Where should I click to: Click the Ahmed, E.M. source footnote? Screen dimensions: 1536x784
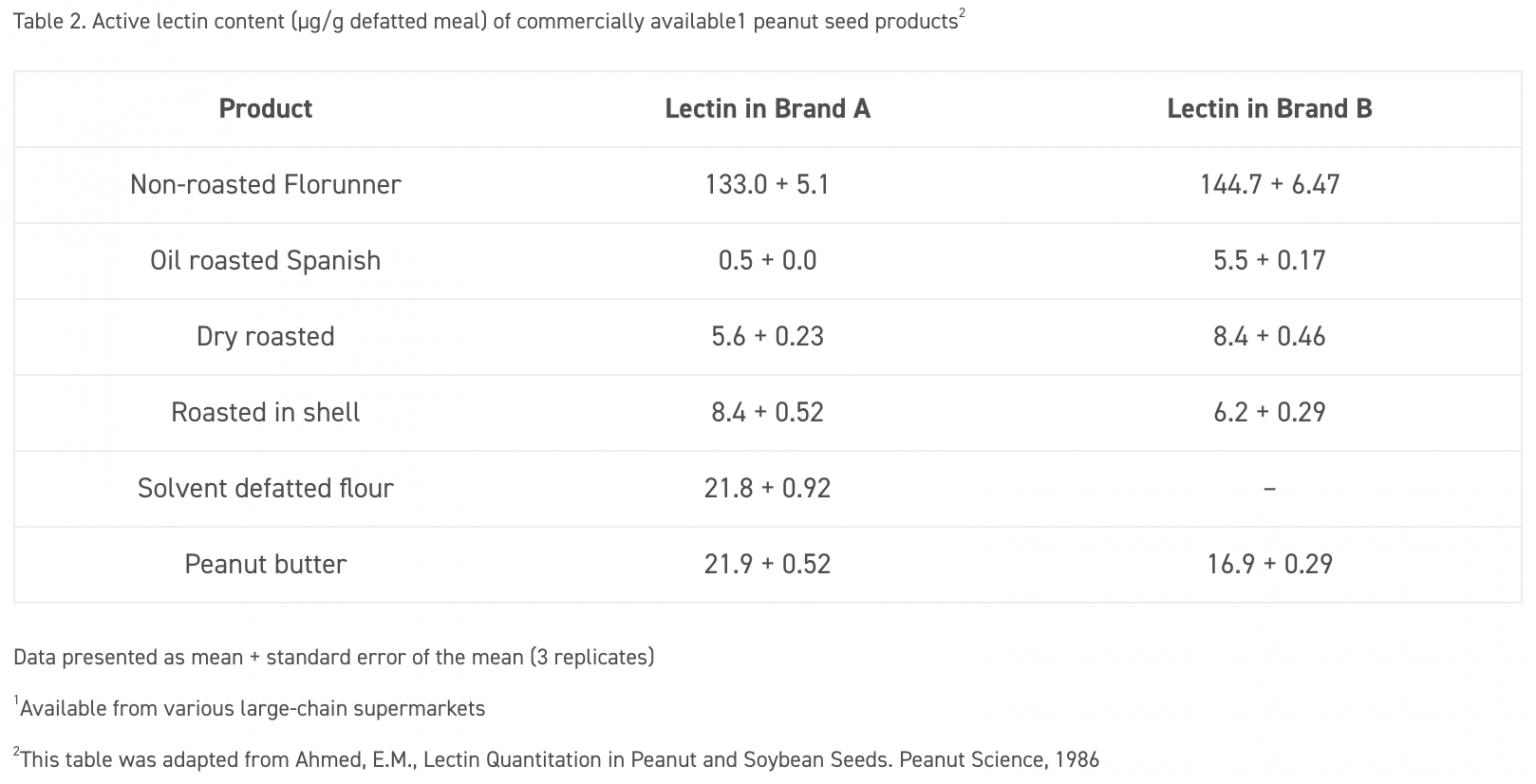pos(558,760)
